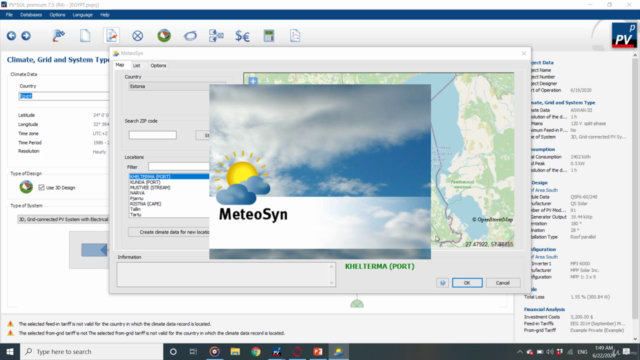Click the Search ZIP code input field
This screenshot has height=360, width=640.
tap(153, 135)
